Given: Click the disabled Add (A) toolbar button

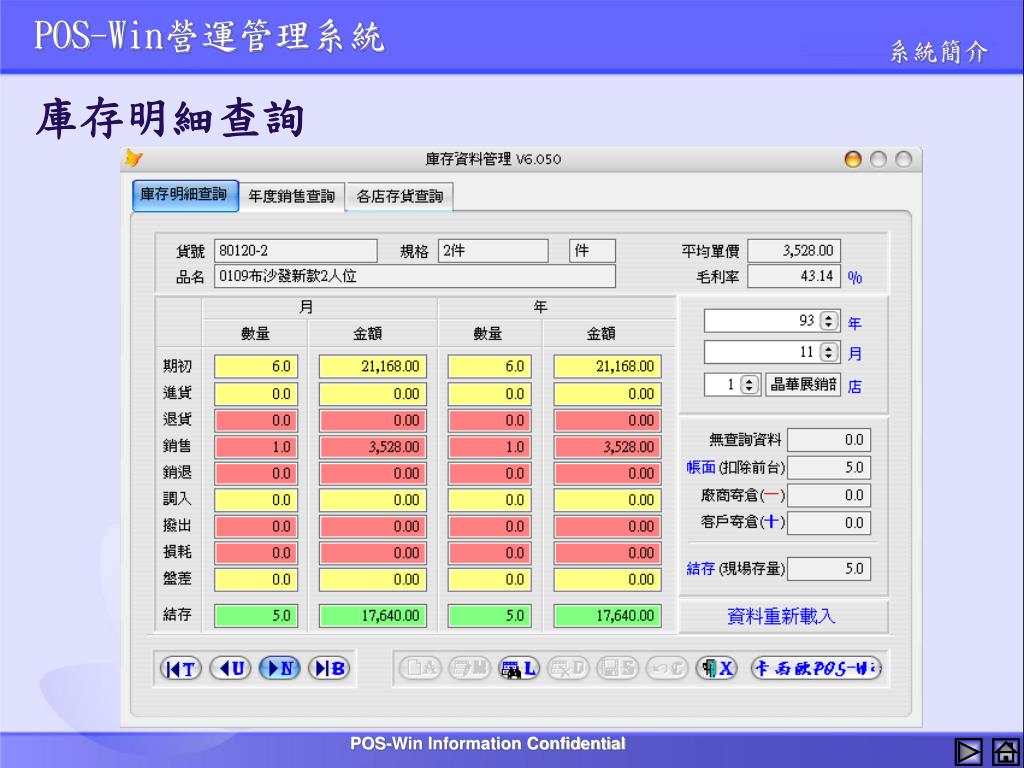Looking at the screenshot, I should 420,669.
